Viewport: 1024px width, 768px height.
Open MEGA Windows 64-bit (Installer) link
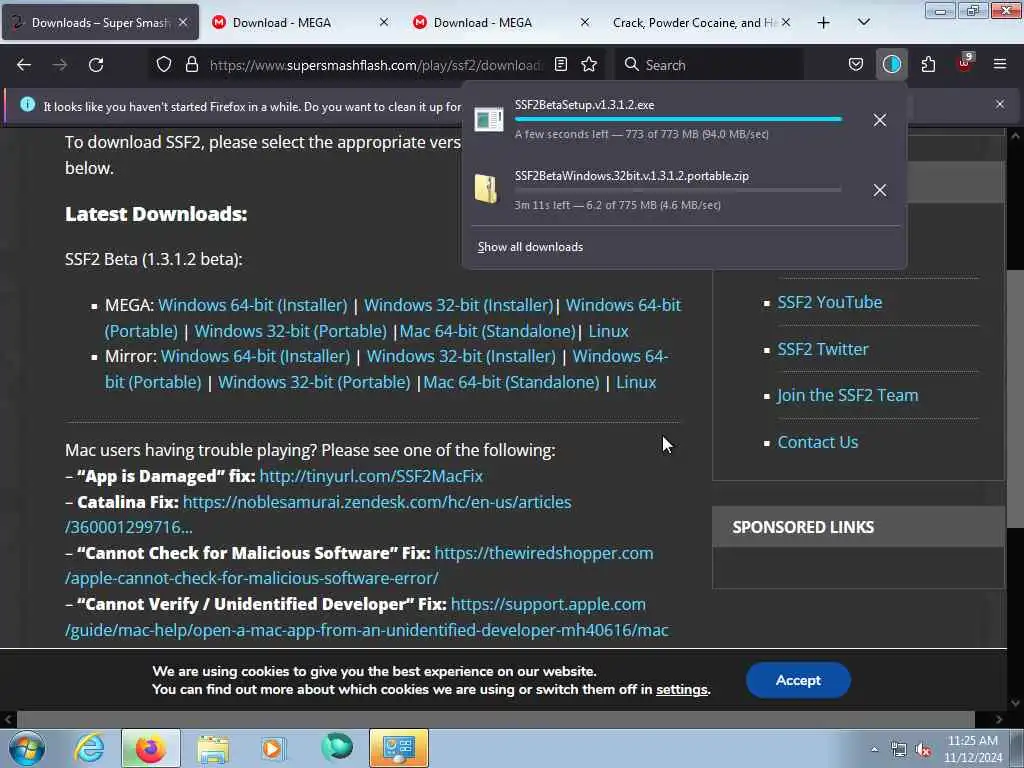[252, 305]
